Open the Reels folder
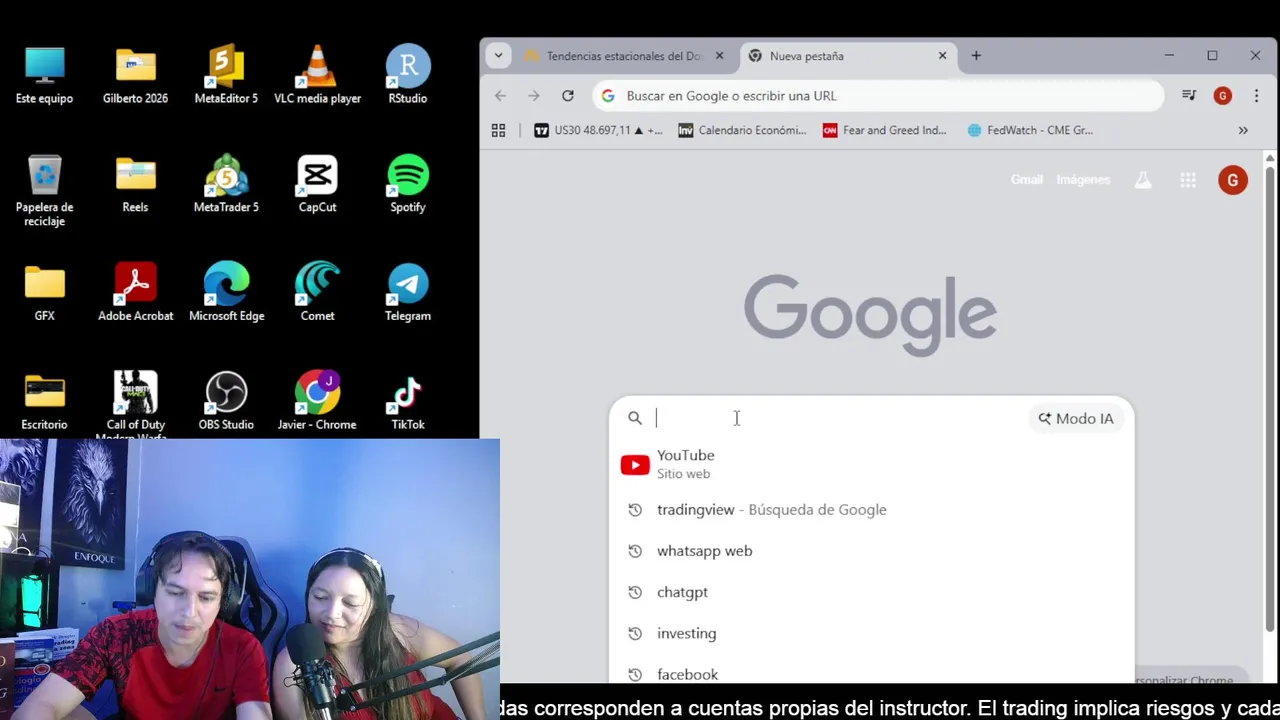This screenshot has width=1280, height=720. coord(135,185)
